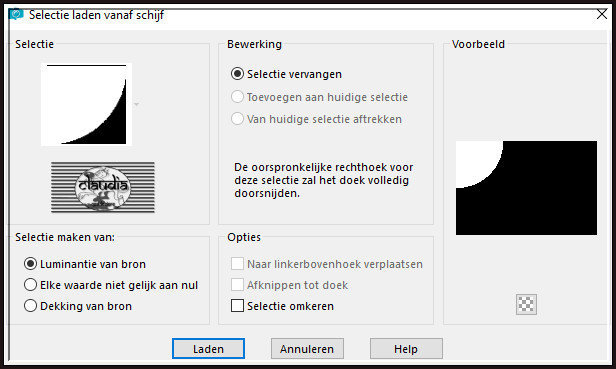The width and height of the screenshot is (616, 369).
Task: Open the Help button
Action: pos(406,349)
